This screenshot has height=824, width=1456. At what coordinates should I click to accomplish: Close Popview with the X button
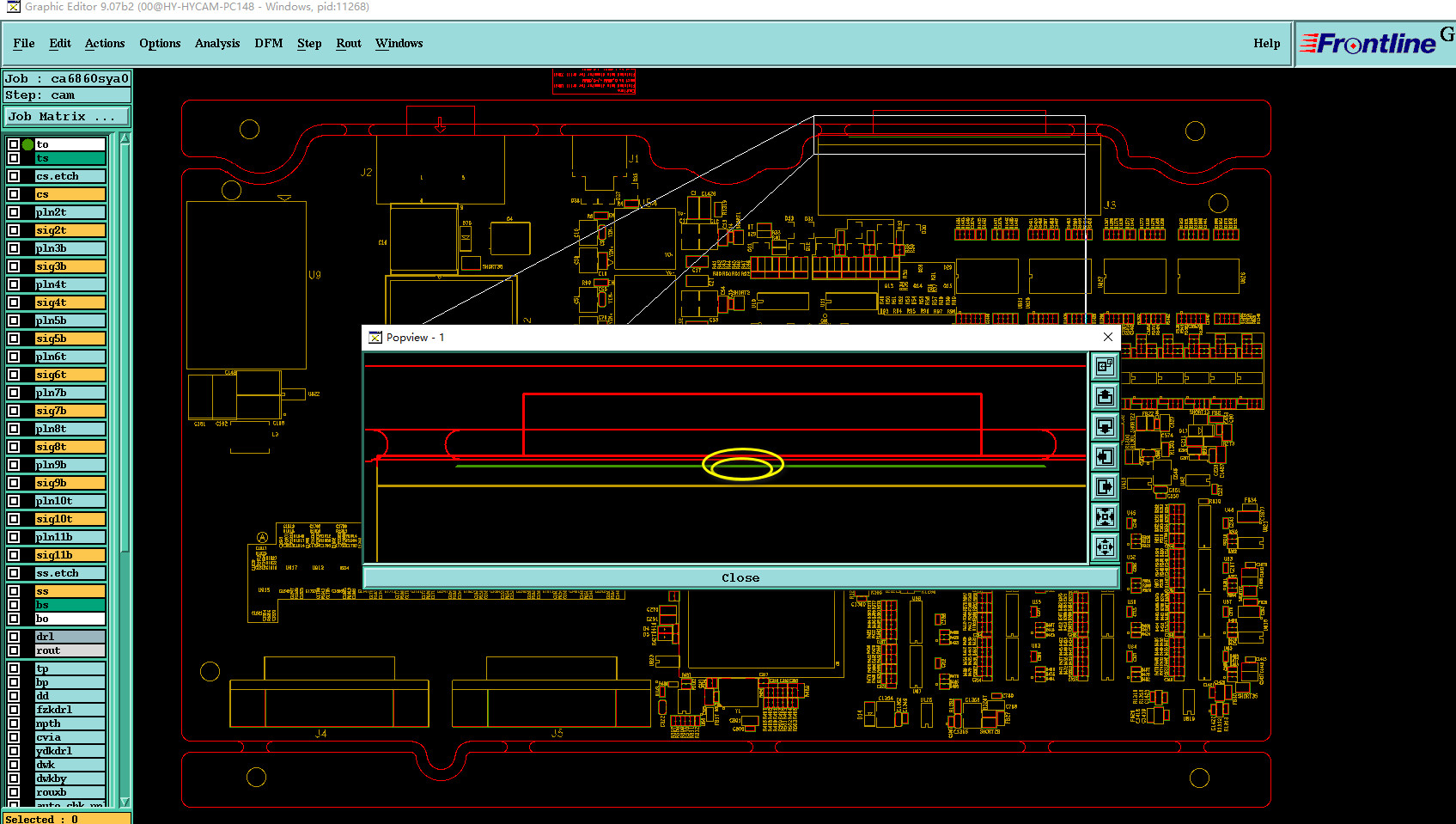coord(1108,337)
